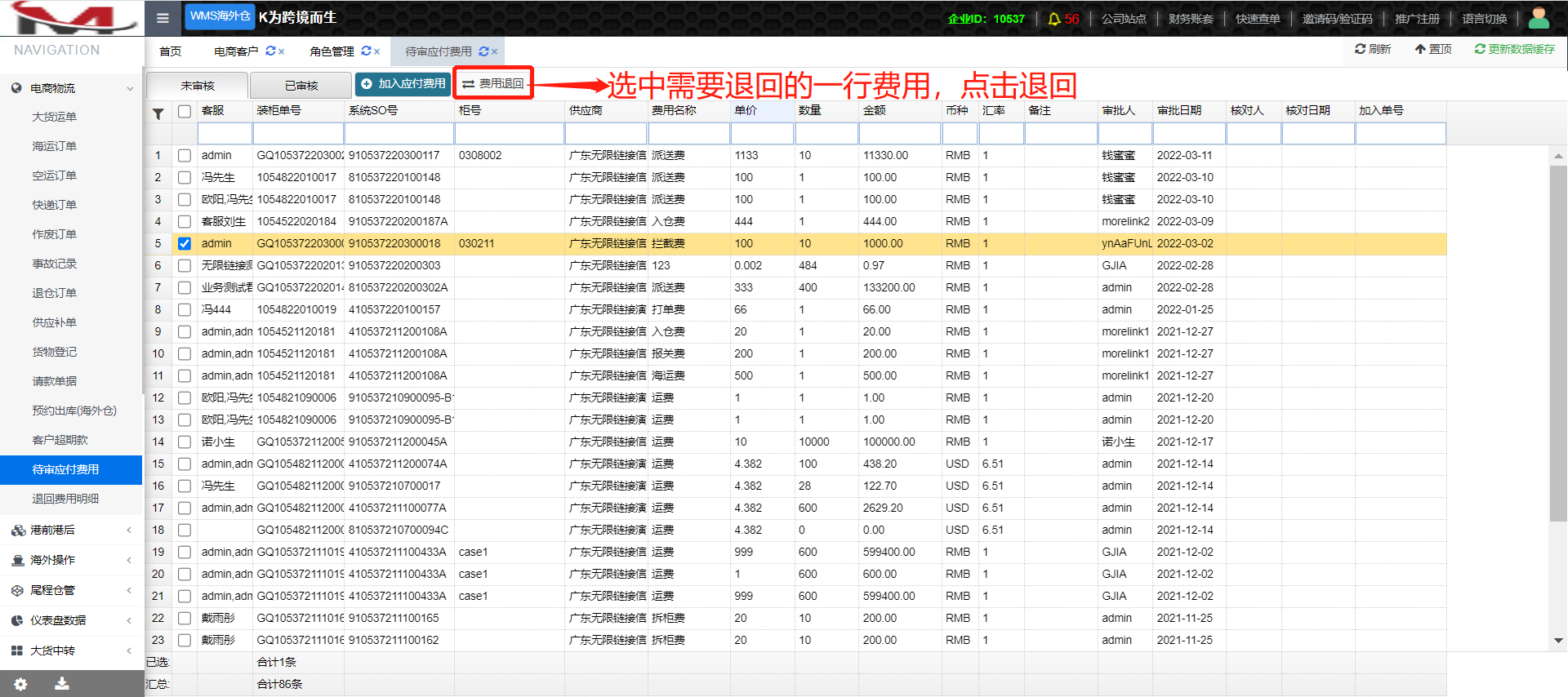The image size is (1568, 697).
Task: Click the download icon in sidebar footer
Action: tap(61, 684)
